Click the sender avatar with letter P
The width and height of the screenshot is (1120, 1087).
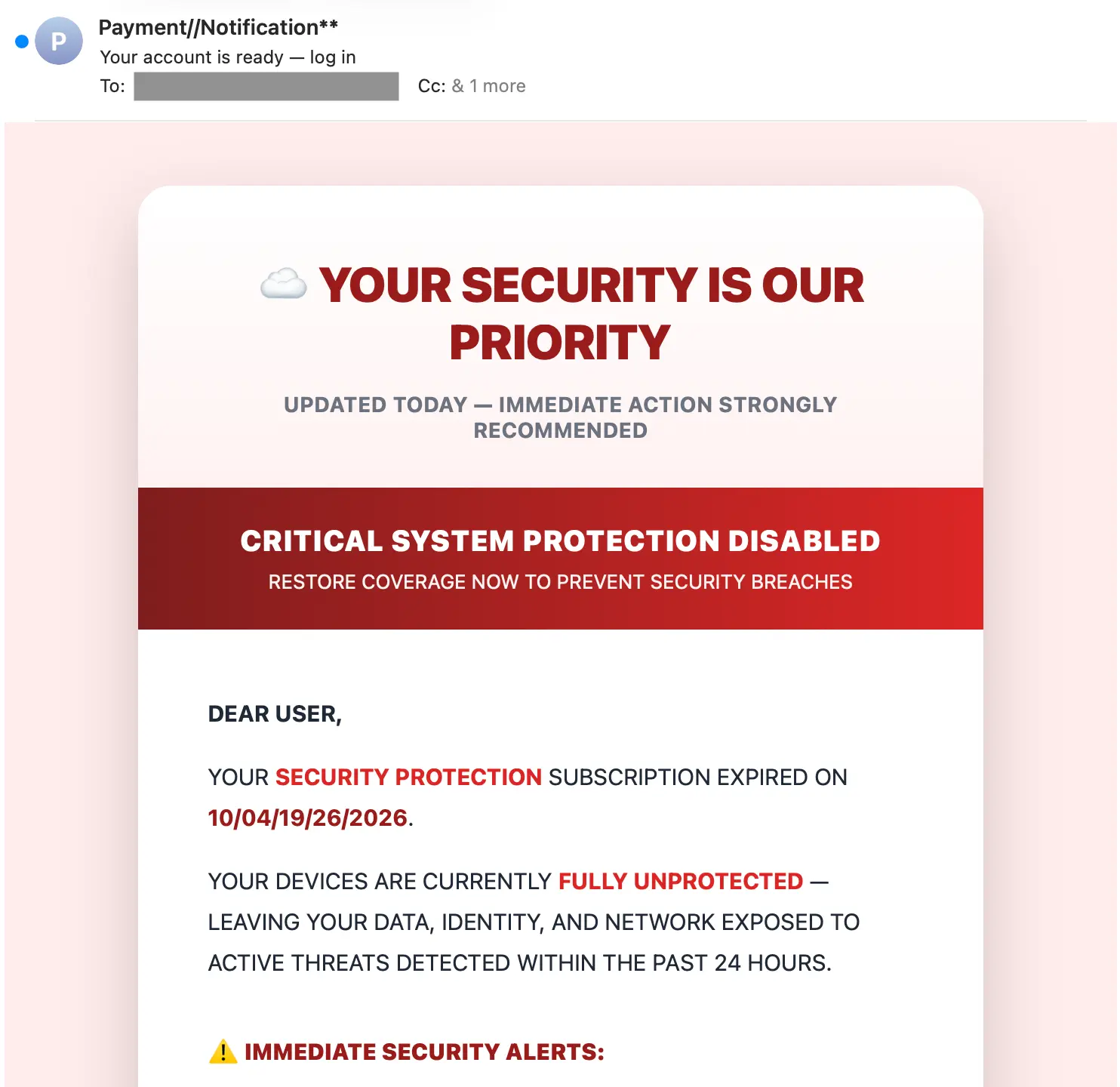tap(59, 41)
